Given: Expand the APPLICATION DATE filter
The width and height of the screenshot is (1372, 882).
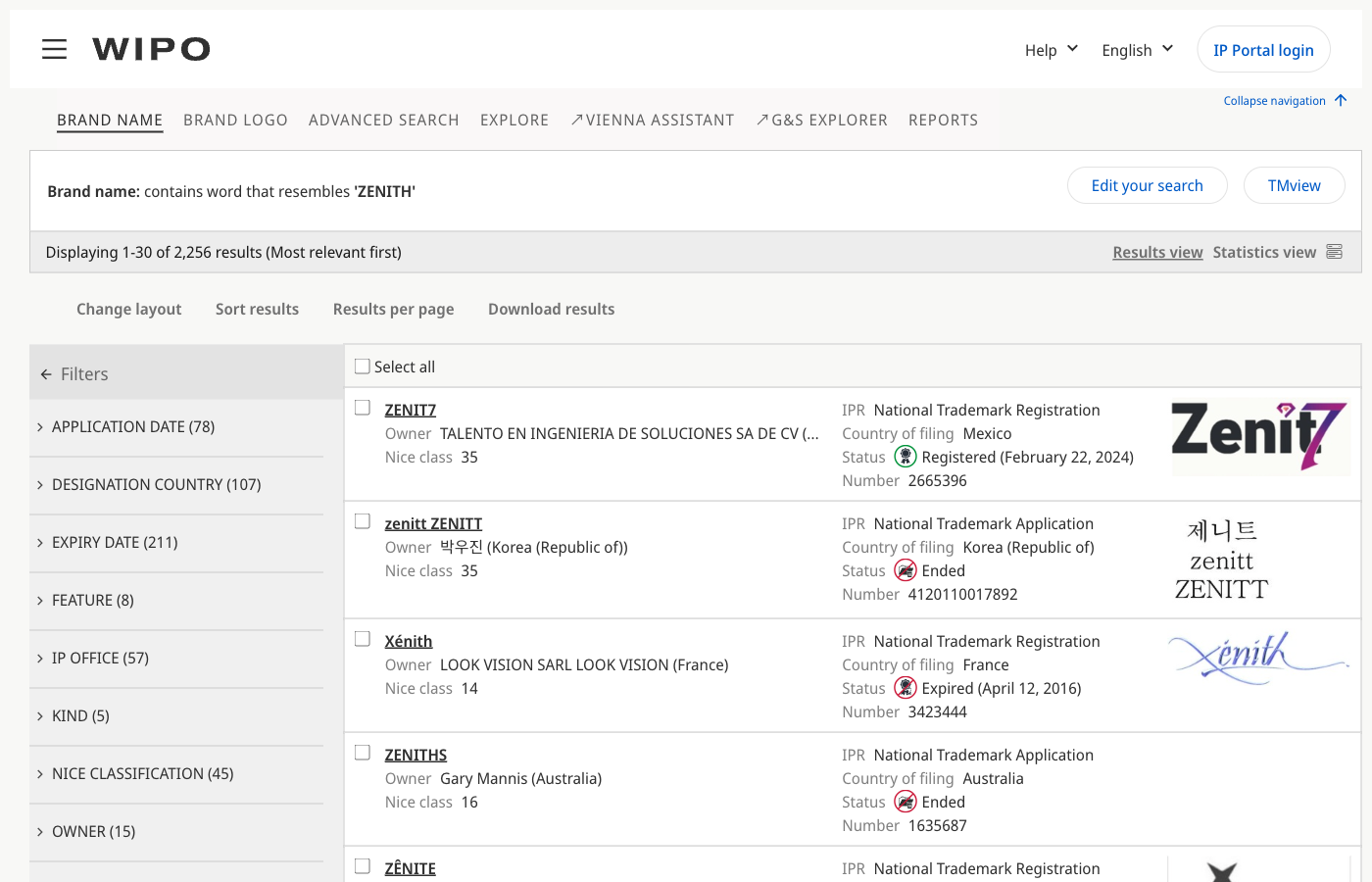Looking at the screenshot, I should point(176,427).
